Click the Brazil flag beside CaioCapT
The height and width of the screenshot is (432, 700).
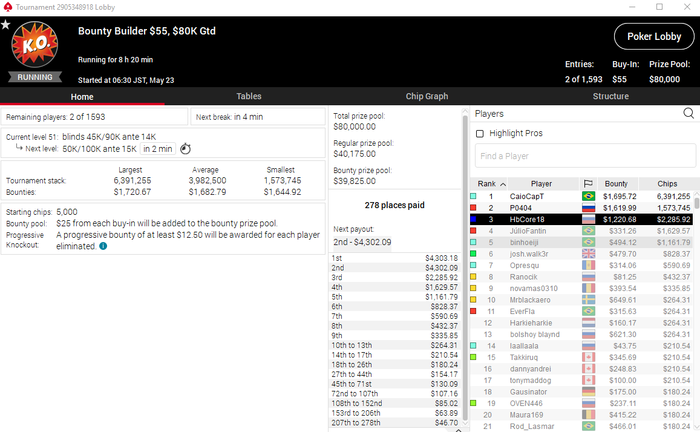588,196
